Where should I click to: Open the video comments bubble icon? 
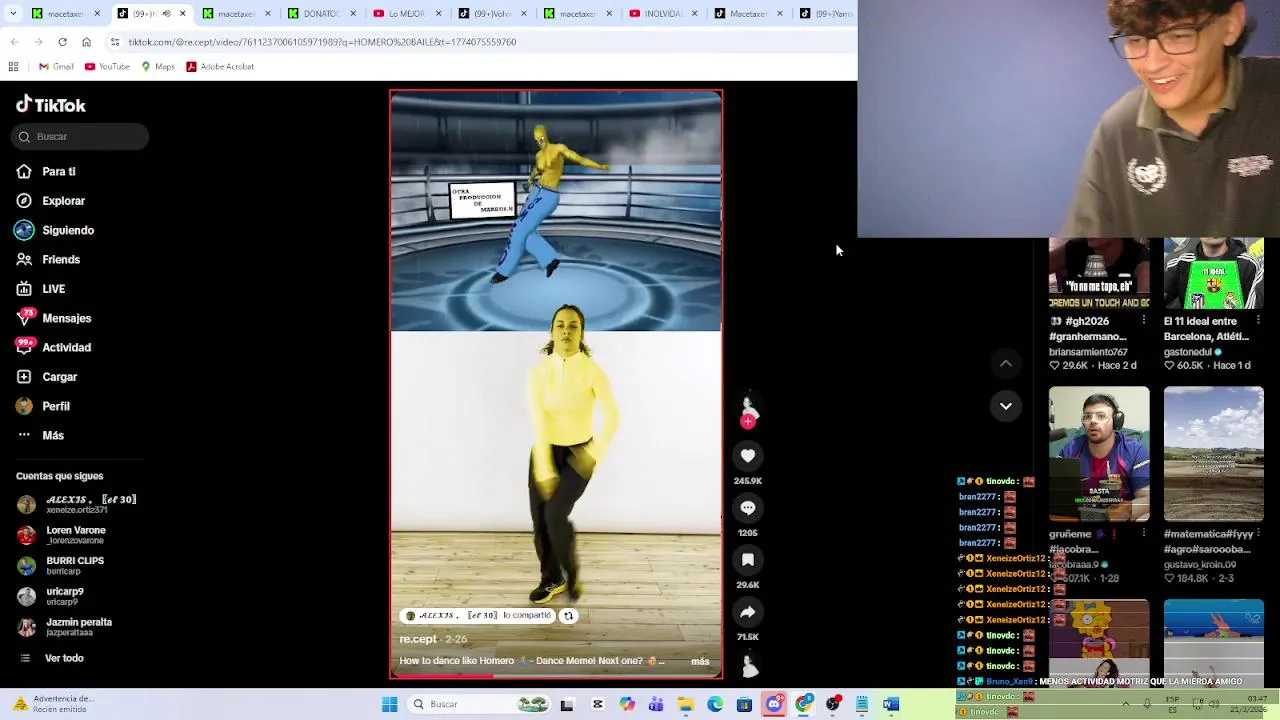tap(747, 508)
